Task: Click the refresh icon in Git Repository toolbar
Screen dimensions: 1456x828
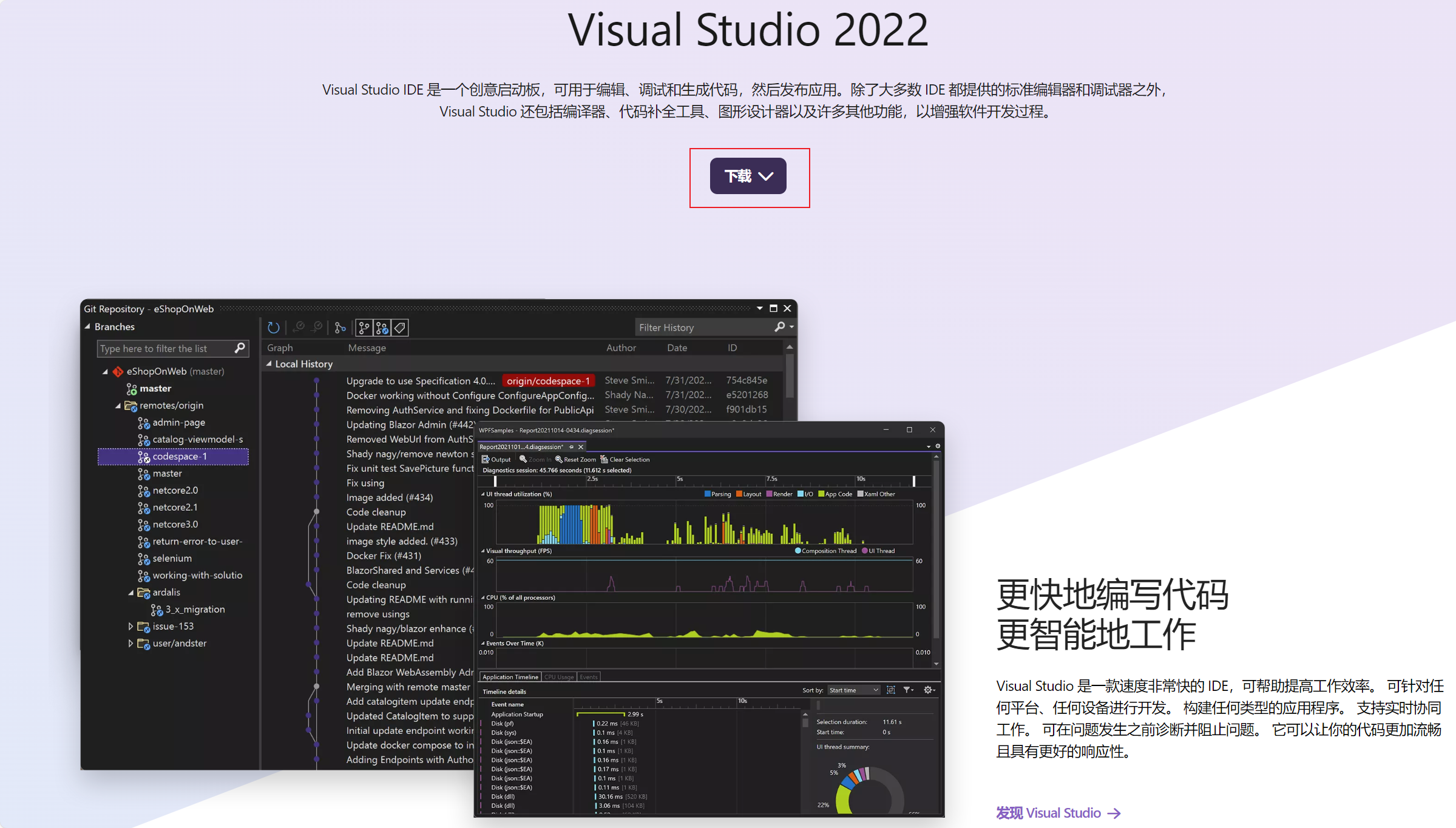Action: 274,328
